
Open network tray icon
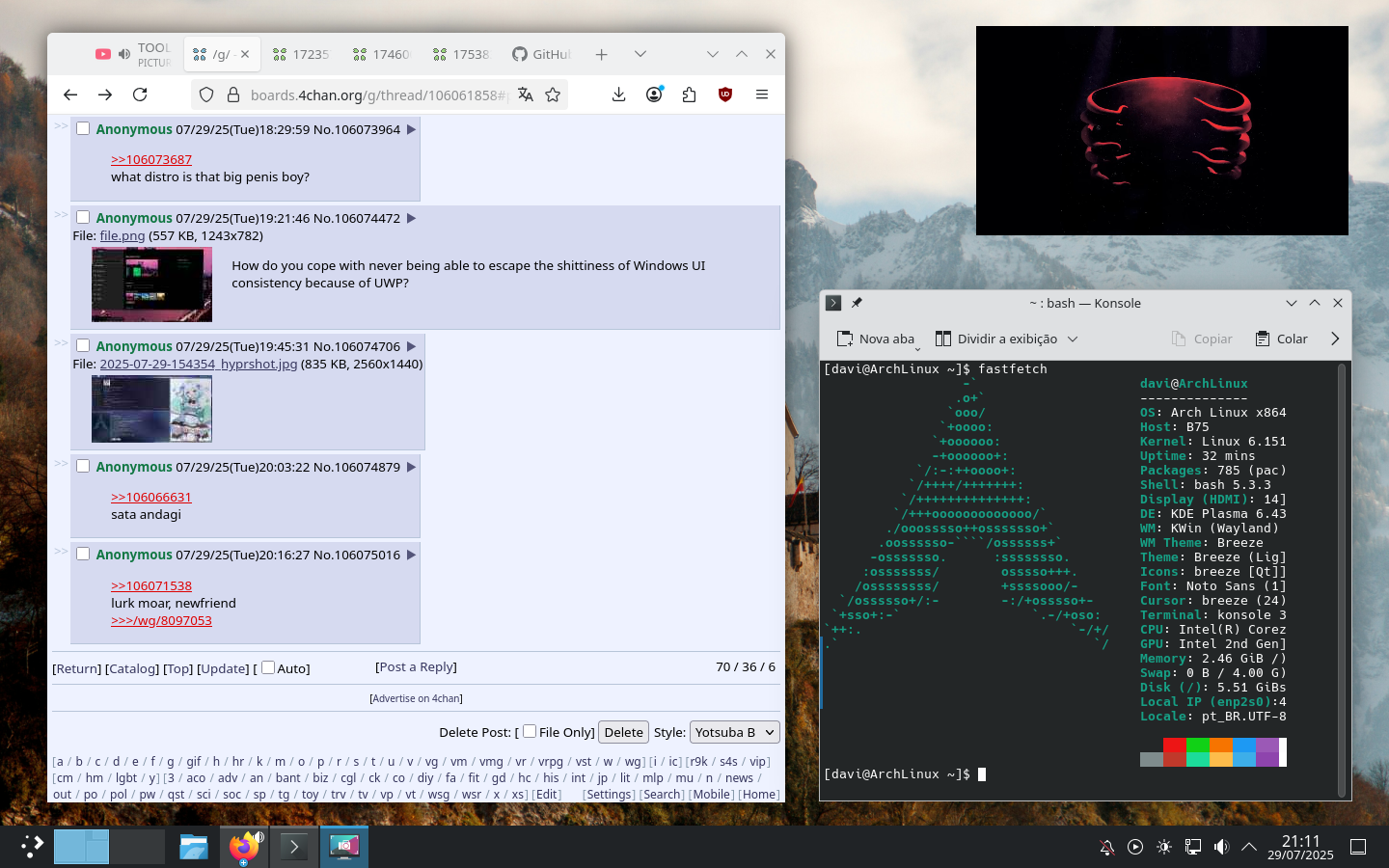pyautogui.click(x=1193, y=847)
